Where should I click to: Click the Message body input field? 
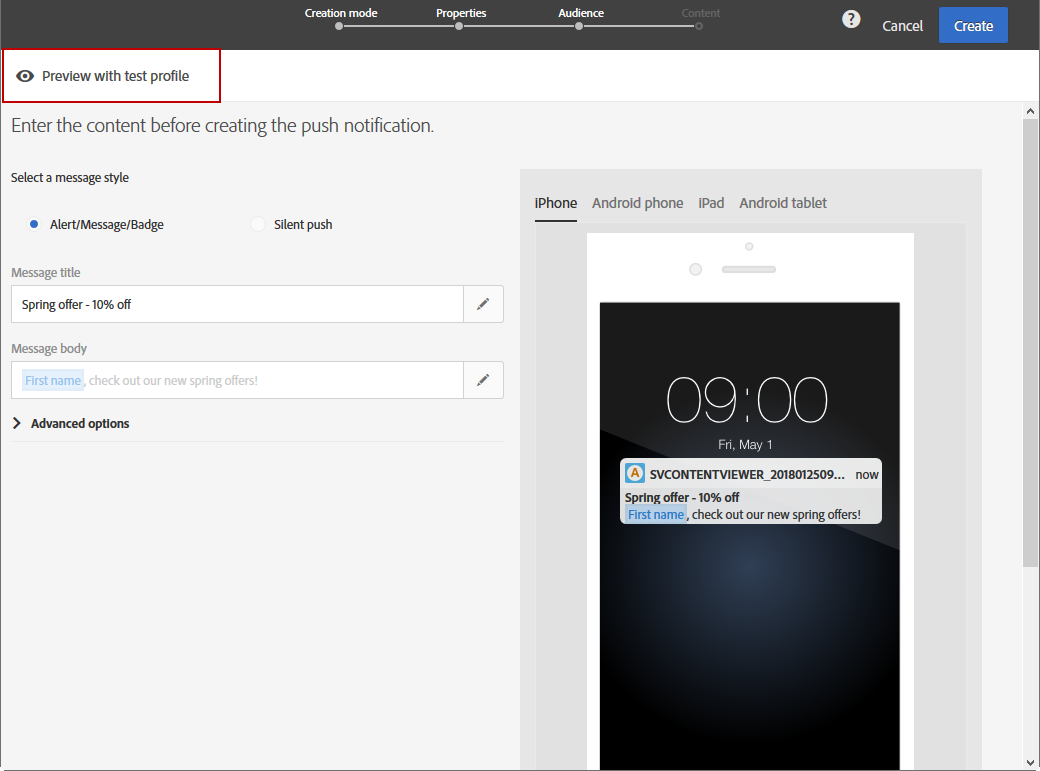coord(237,380)
